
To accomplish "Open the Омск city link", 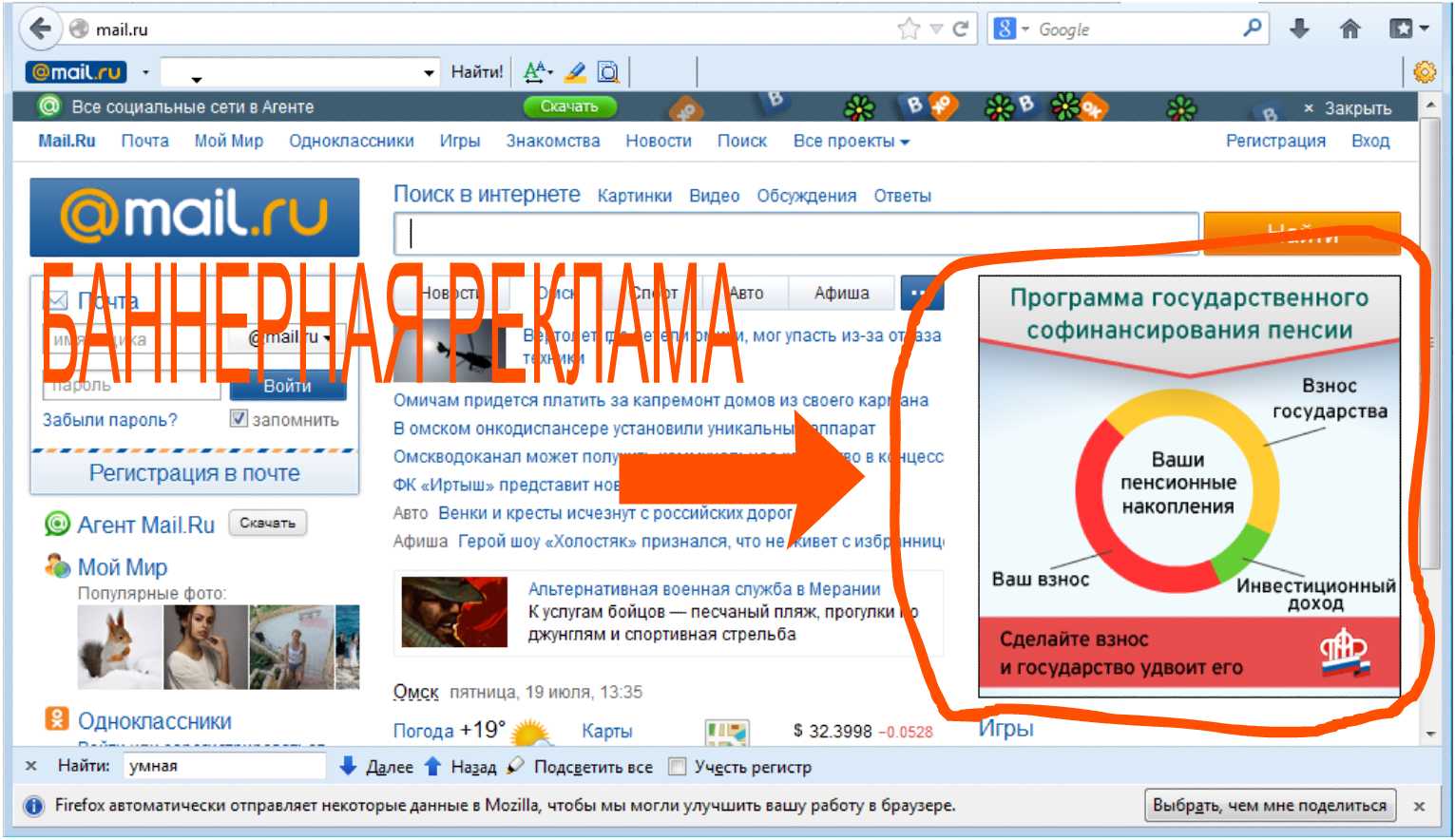I will (x=416, y=692).
